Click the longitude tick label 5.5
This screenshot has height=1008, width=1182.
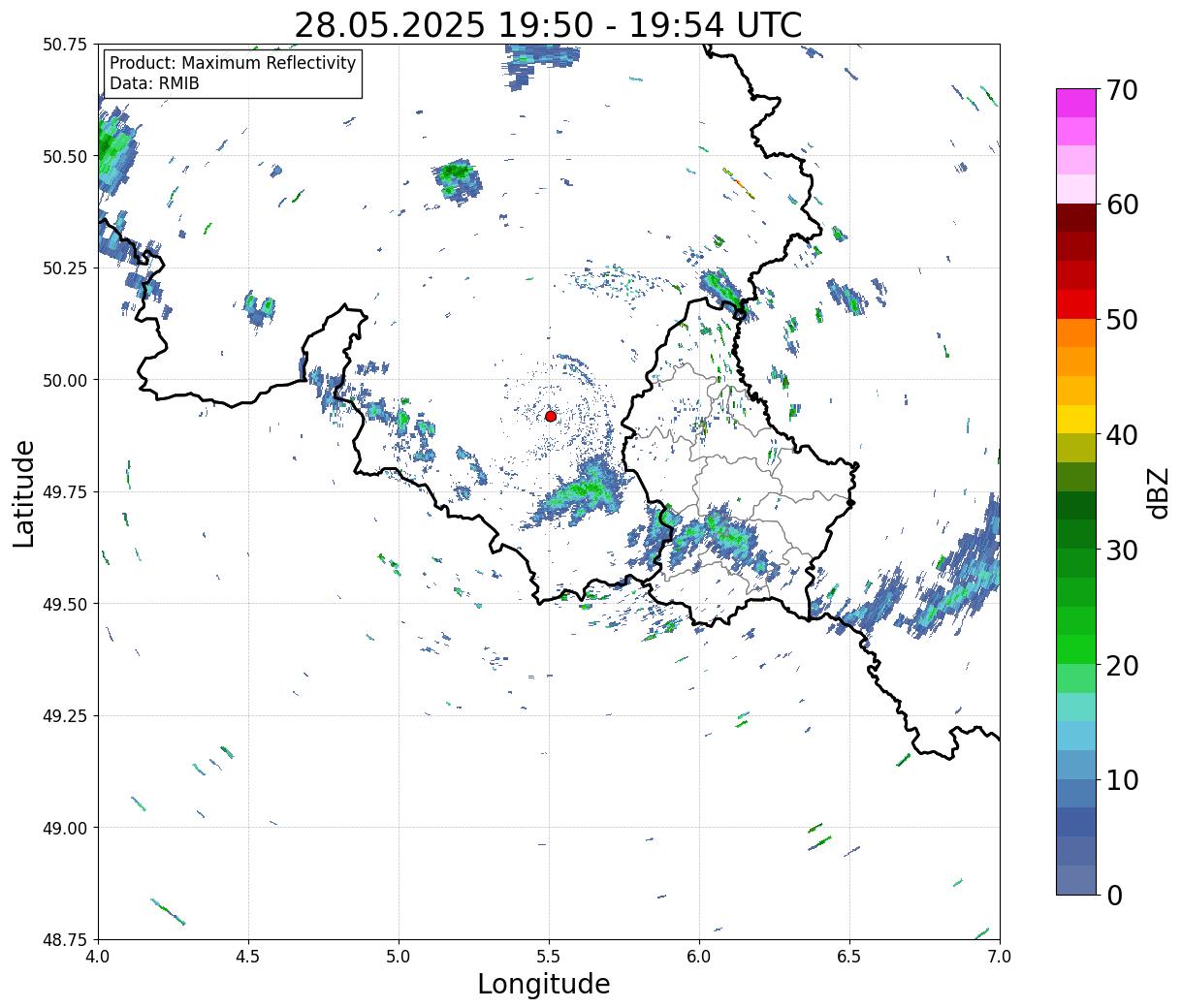click(549, 957)
